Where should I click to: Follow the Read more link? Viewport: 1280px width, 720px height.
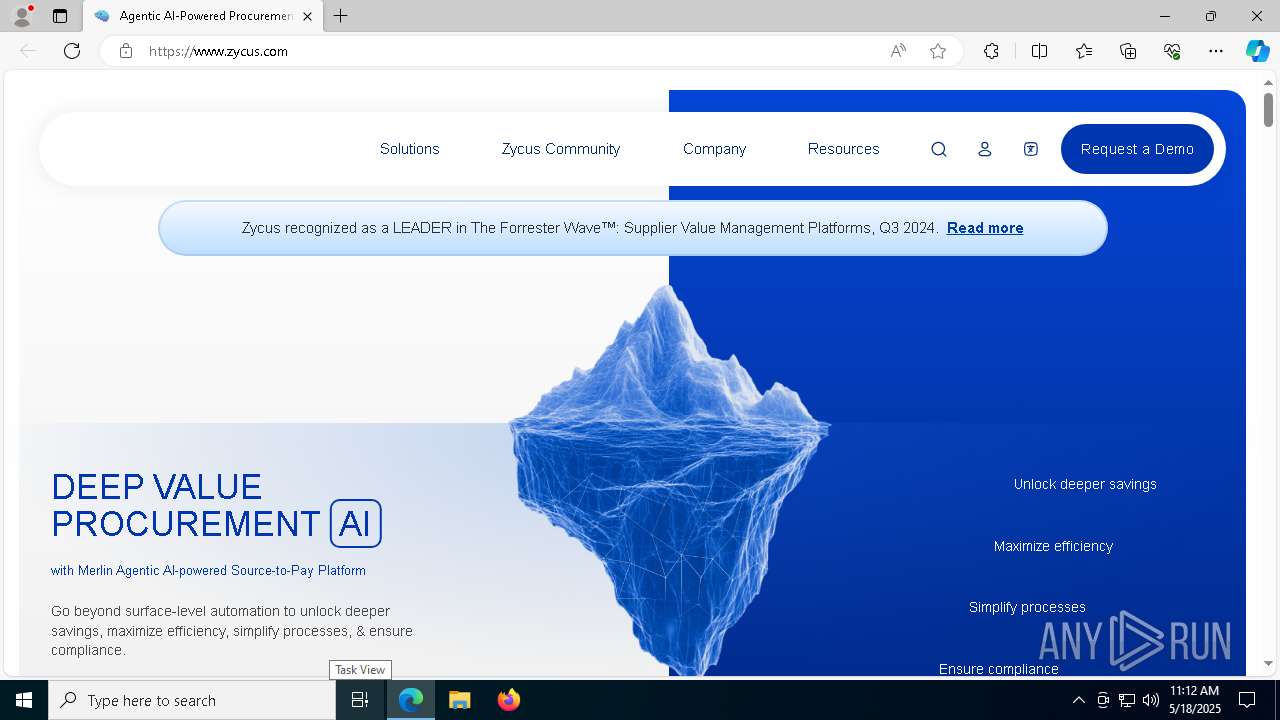click(x=985, y=228)
